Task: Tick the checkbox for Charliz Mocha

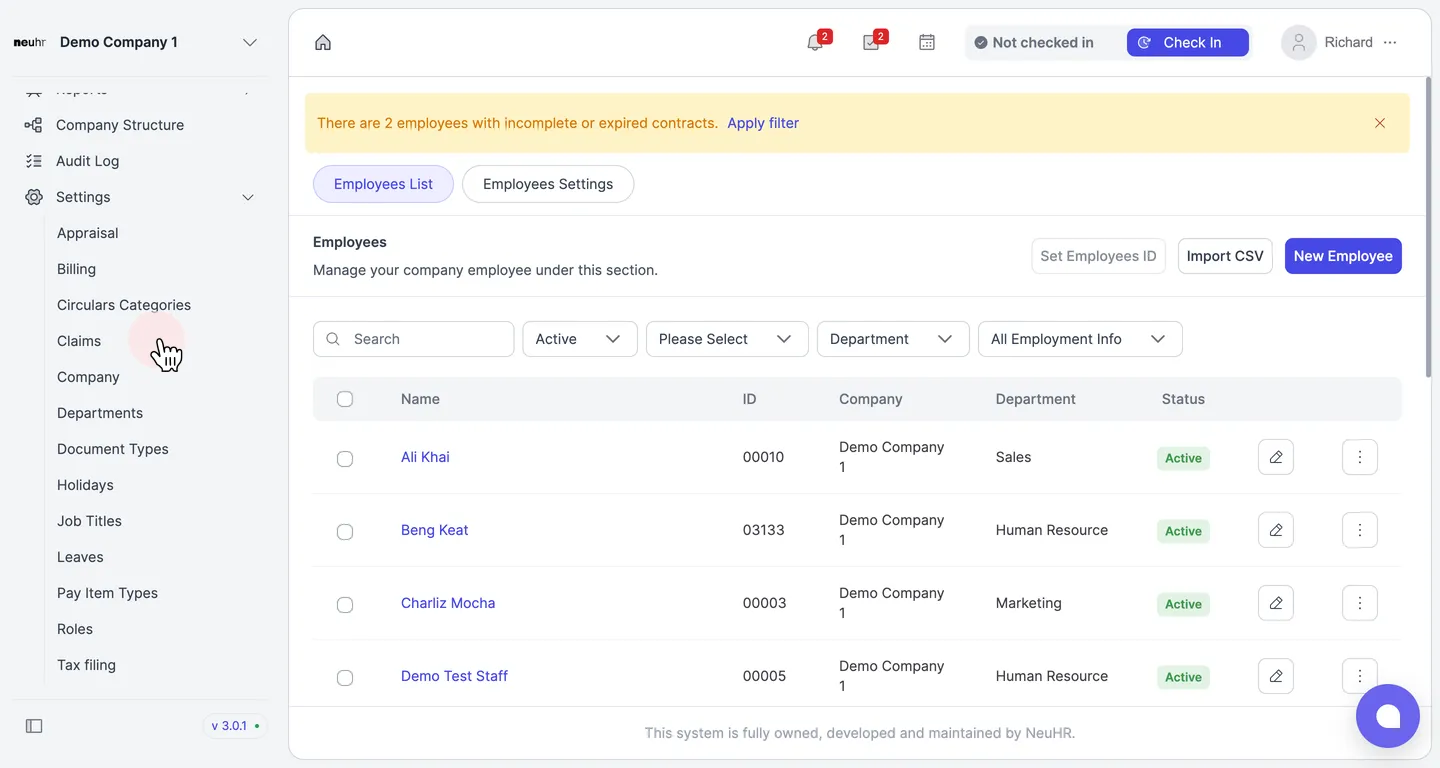Action: tap(345, 605)
